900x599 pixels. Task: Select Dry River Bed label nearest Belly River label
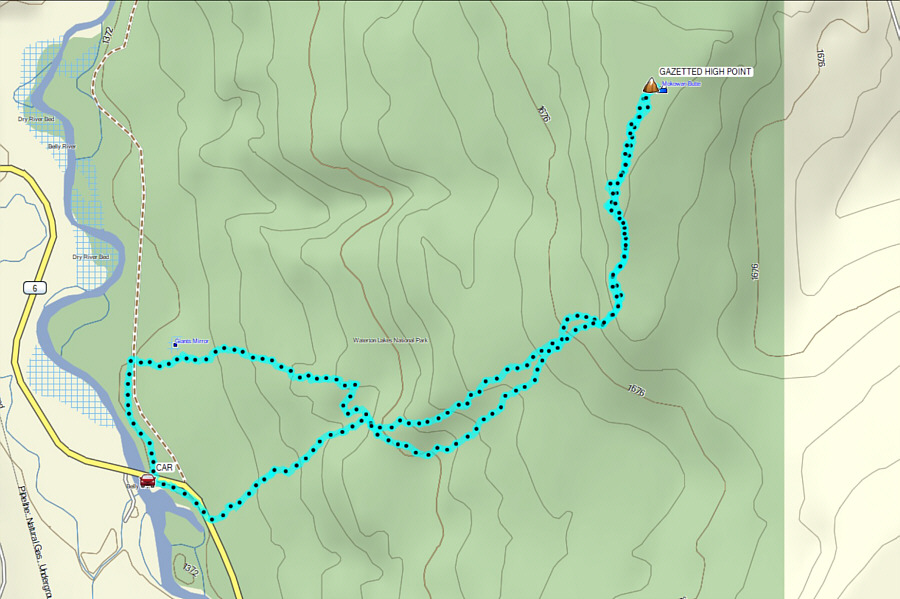pos(36,119)
